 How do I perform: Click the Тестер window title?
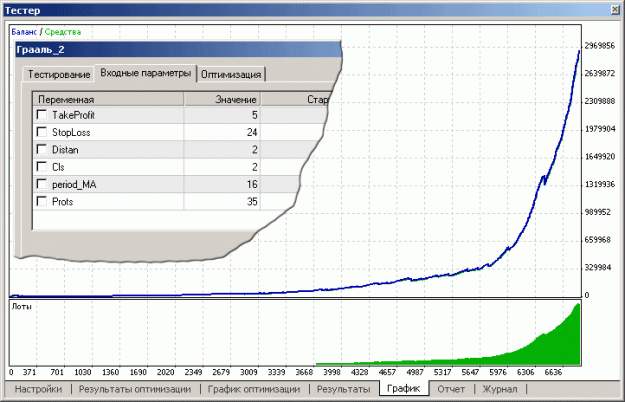click(23, 10)
